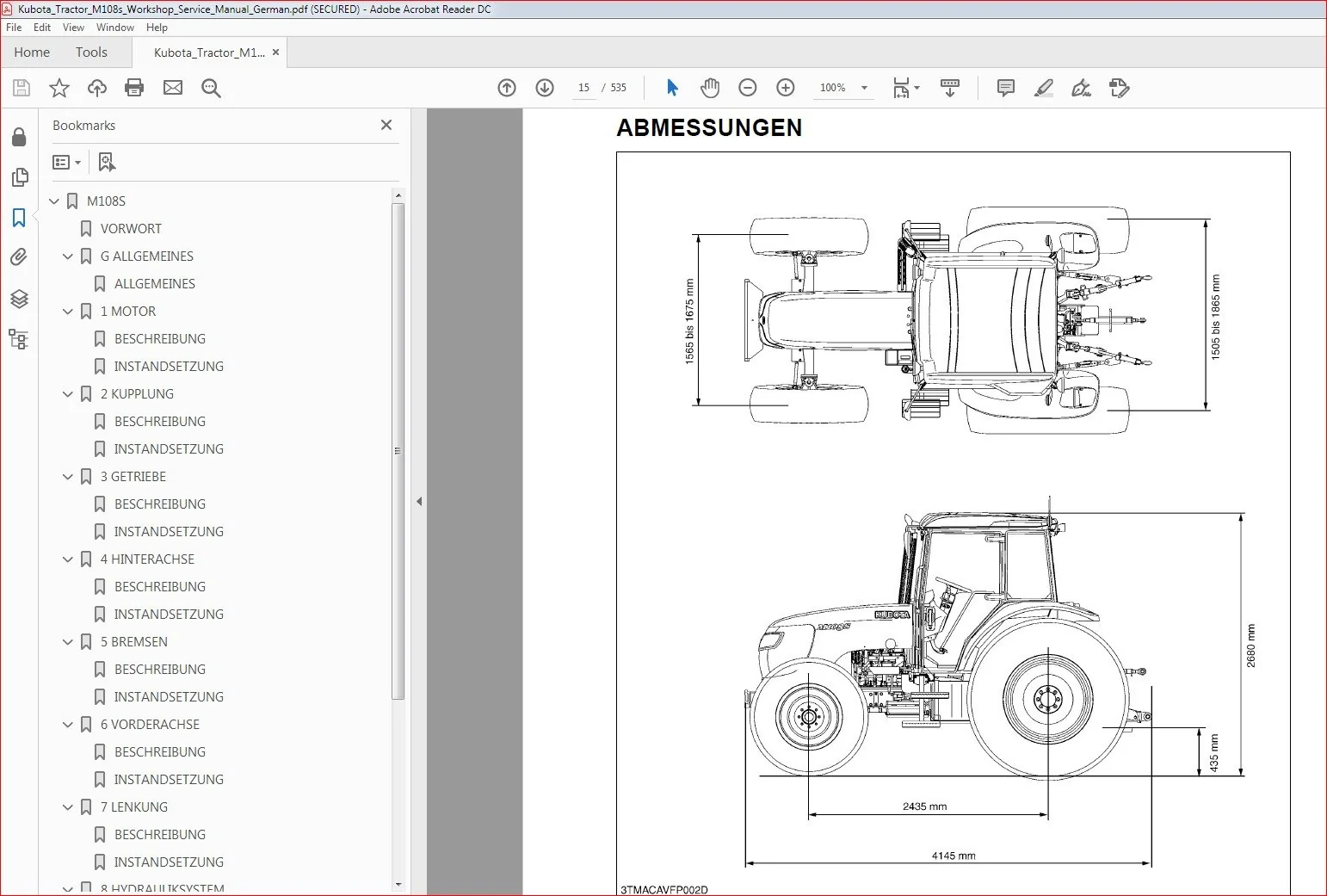Open the Window menu
This screenshot has height=896, width=1327.
[115, 28]
